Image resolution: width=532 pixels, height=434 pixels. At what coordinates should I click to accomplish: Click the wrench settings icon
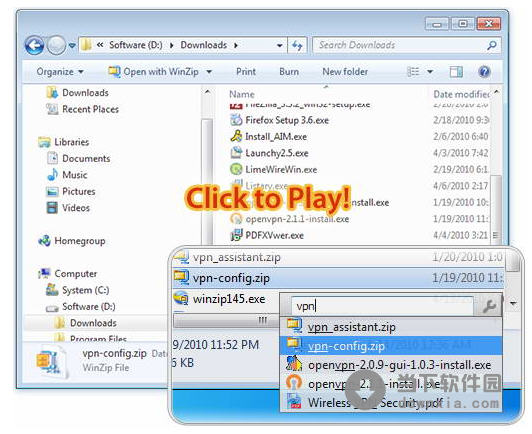point(489,306)
